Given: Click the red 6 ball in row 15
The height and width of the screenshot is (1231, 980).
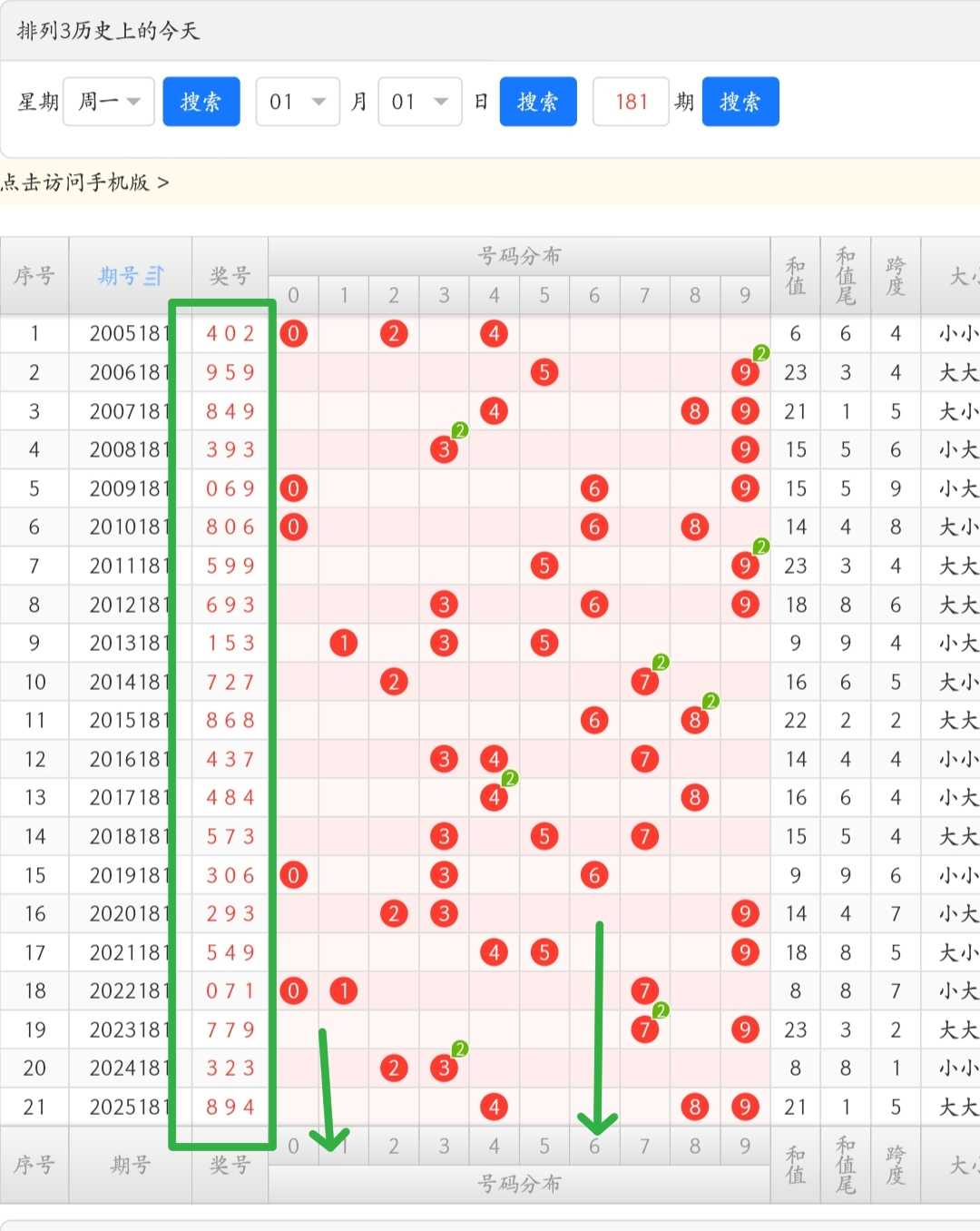Looking at the screenshot, I should [x=594, y=875].
